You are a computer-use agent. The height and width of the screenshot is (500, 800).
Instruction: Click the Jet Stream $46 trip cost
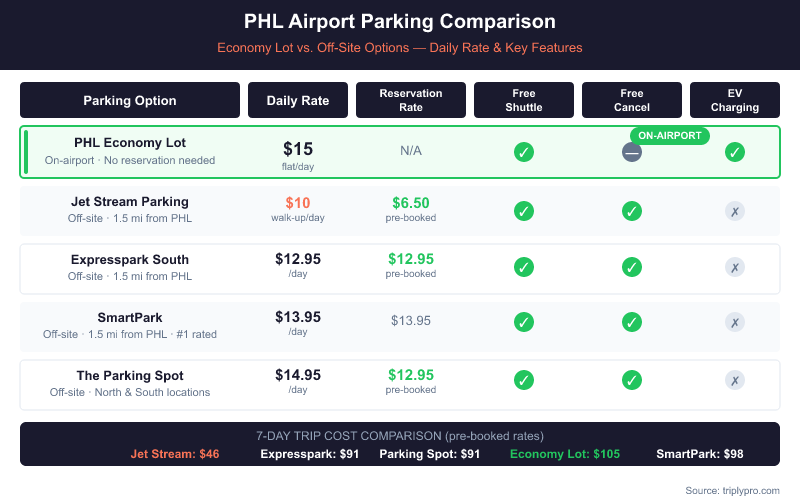pos(175,454)
